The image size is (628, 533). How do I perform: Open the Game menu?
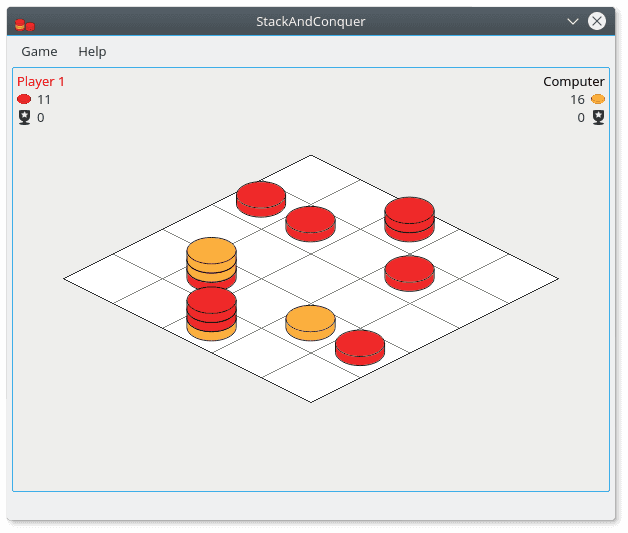(x=39, y=52)
